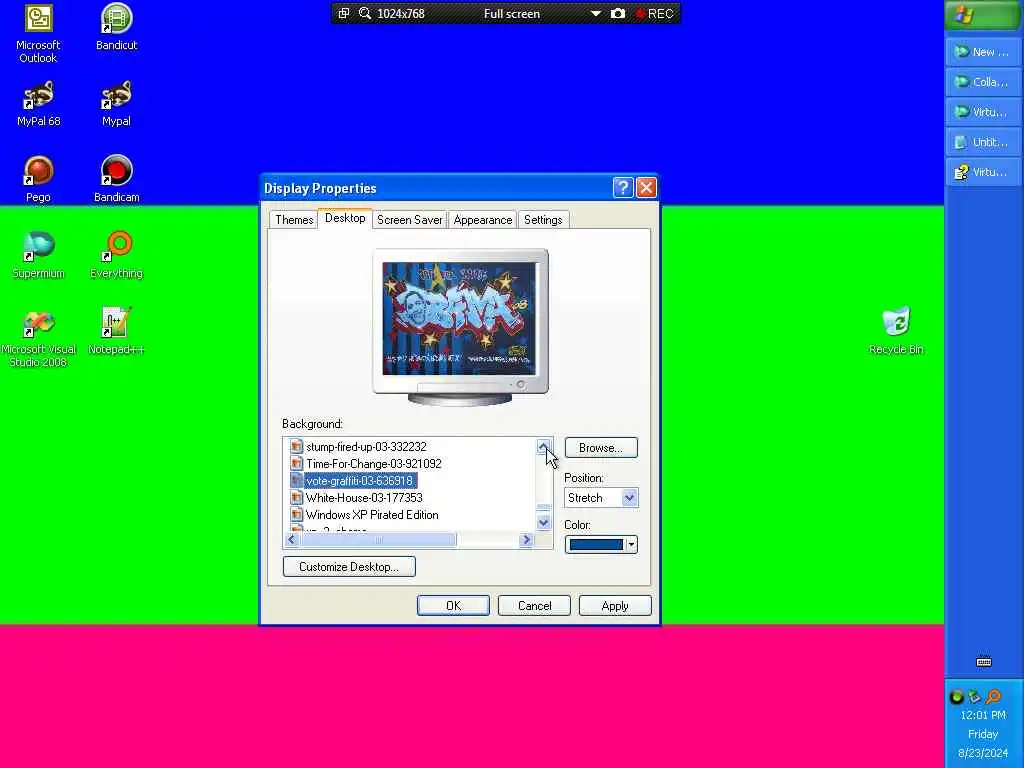
Task: Switch to the Desktop tab
Action: point(345,218)
